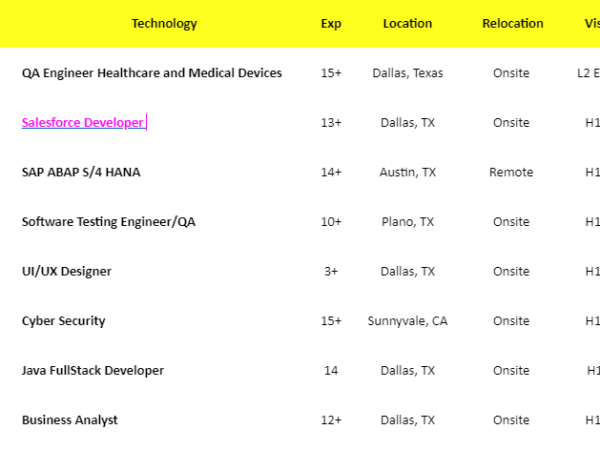The image size is (600, 450).
Task: Click the Cyber Security cell
Action: coord(63,321)
